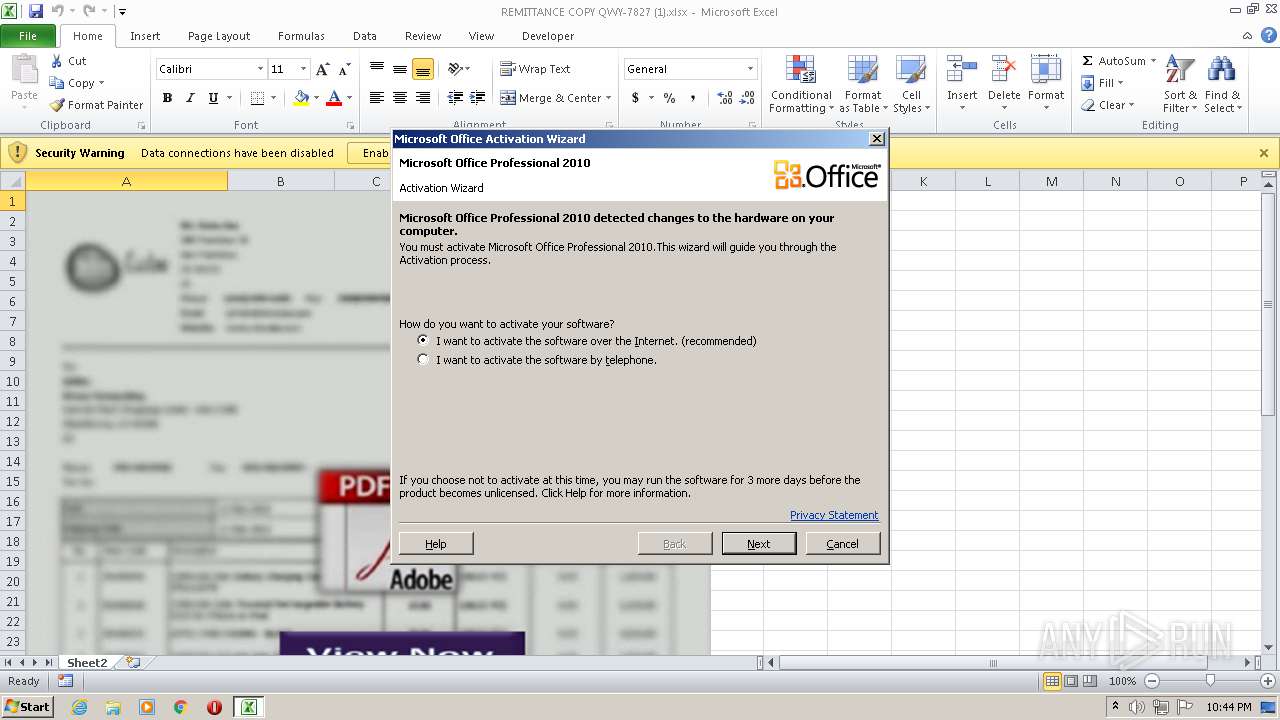Click the Accounting Number Format dollar icon
1280x720 pixels.
point(635,98)
